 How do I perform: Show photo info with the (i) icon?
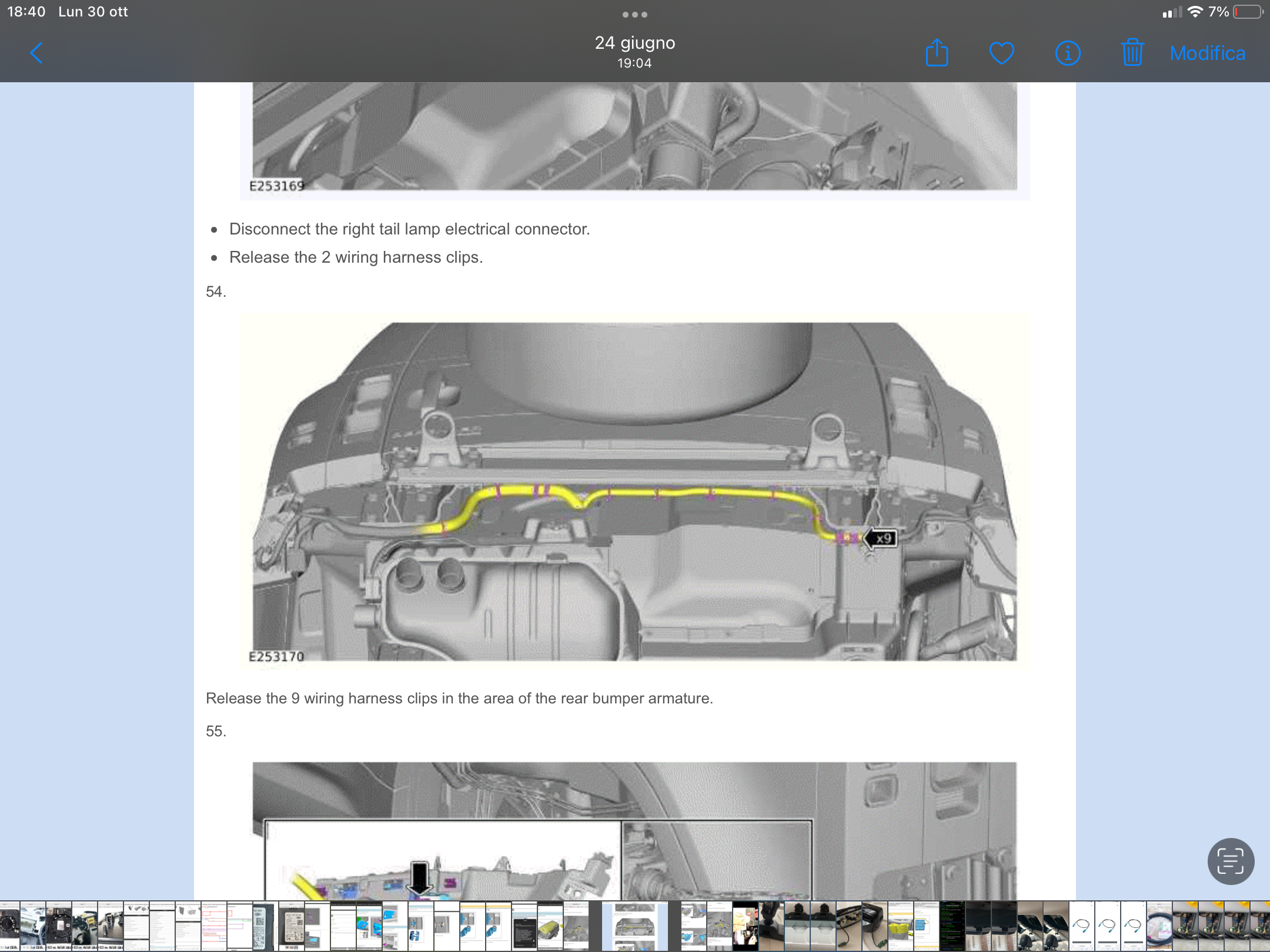(1068, 53)
